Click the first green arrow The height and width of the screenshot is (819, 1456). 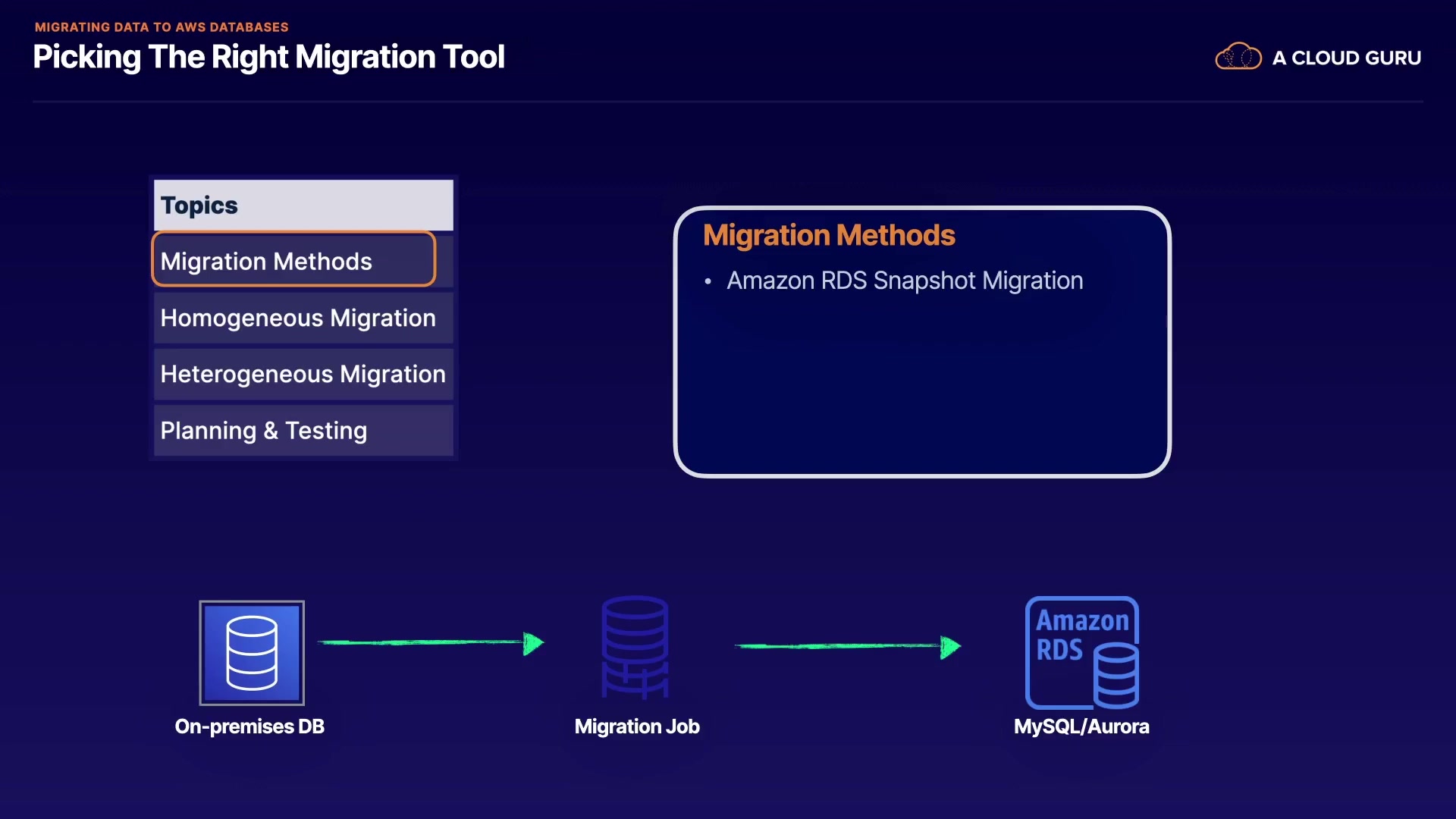tap(430, 643)
